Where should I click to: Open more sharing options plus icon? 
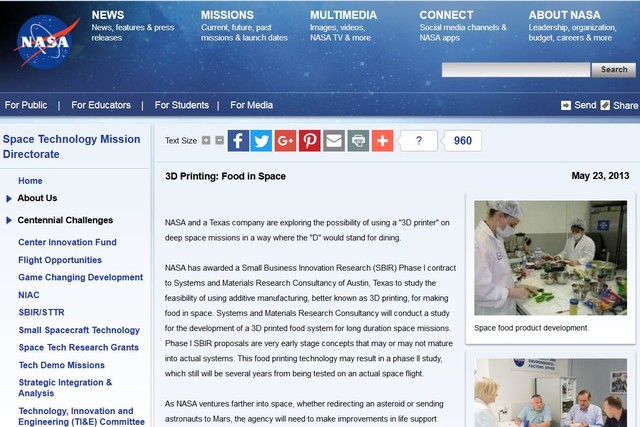click(x=382, y=141)
